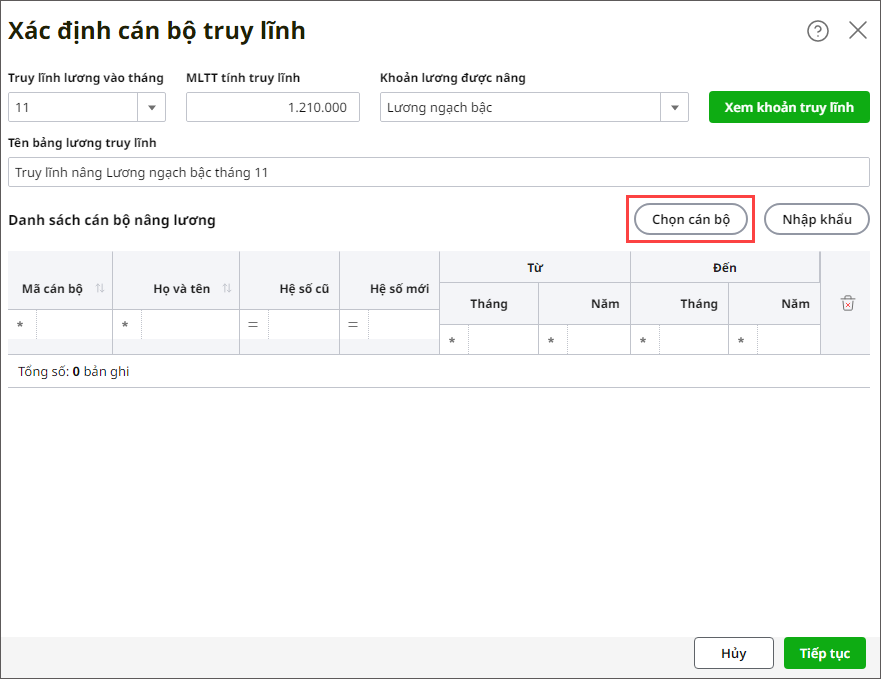The height and width of the screenshot is (679, 881).
Task: Click the MLTT tính truy lĩnh field
Action: tap(273, 107)
